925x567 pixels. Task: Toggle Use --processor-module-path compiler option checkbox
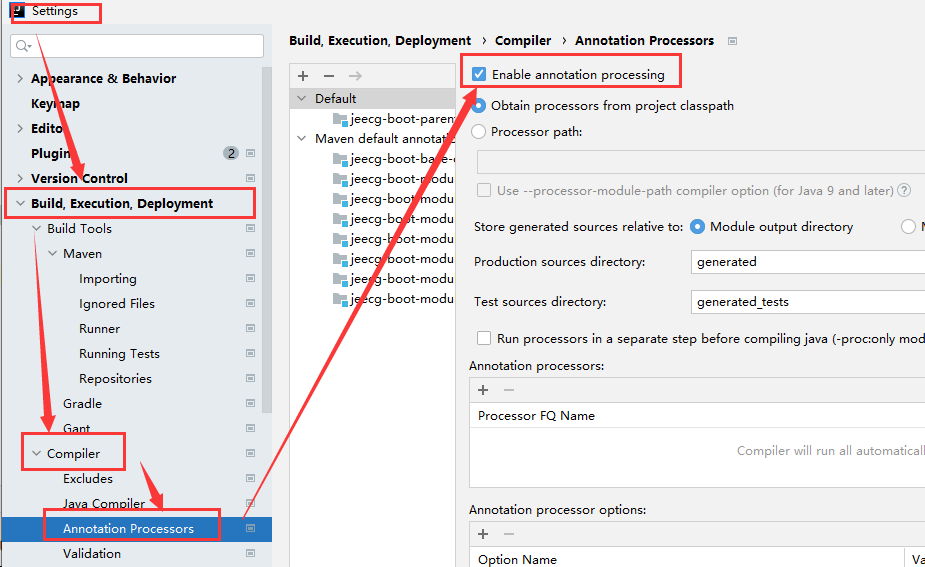tap(484, 191)
